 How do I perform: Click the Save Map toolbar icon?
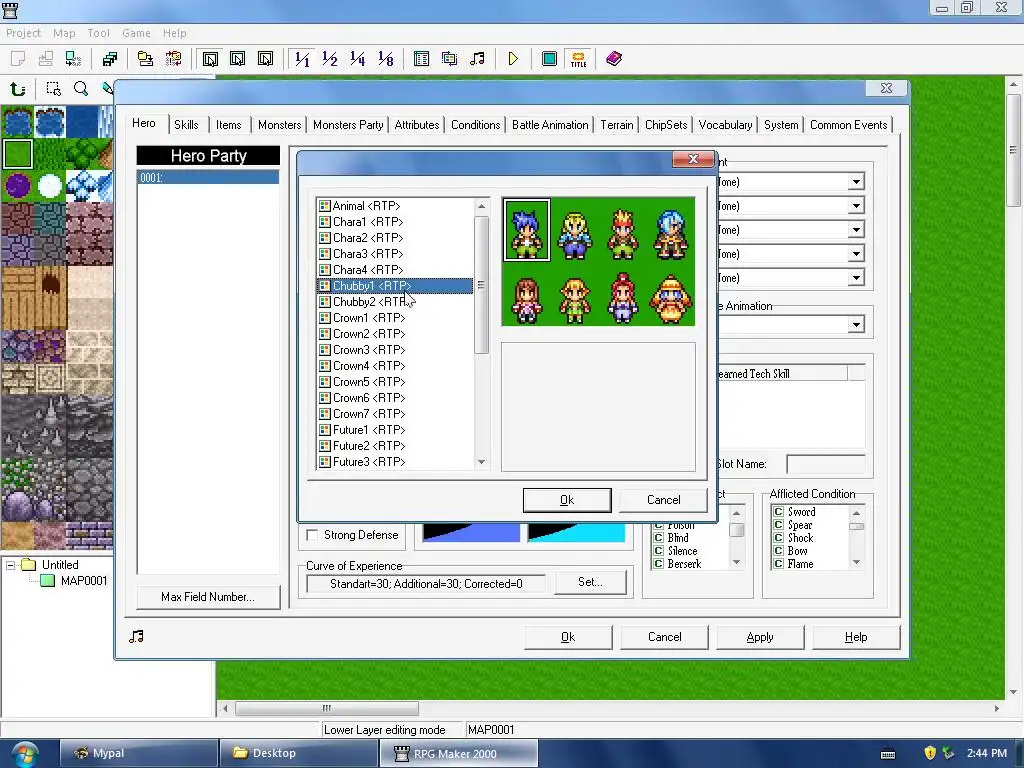pos(145,59)
